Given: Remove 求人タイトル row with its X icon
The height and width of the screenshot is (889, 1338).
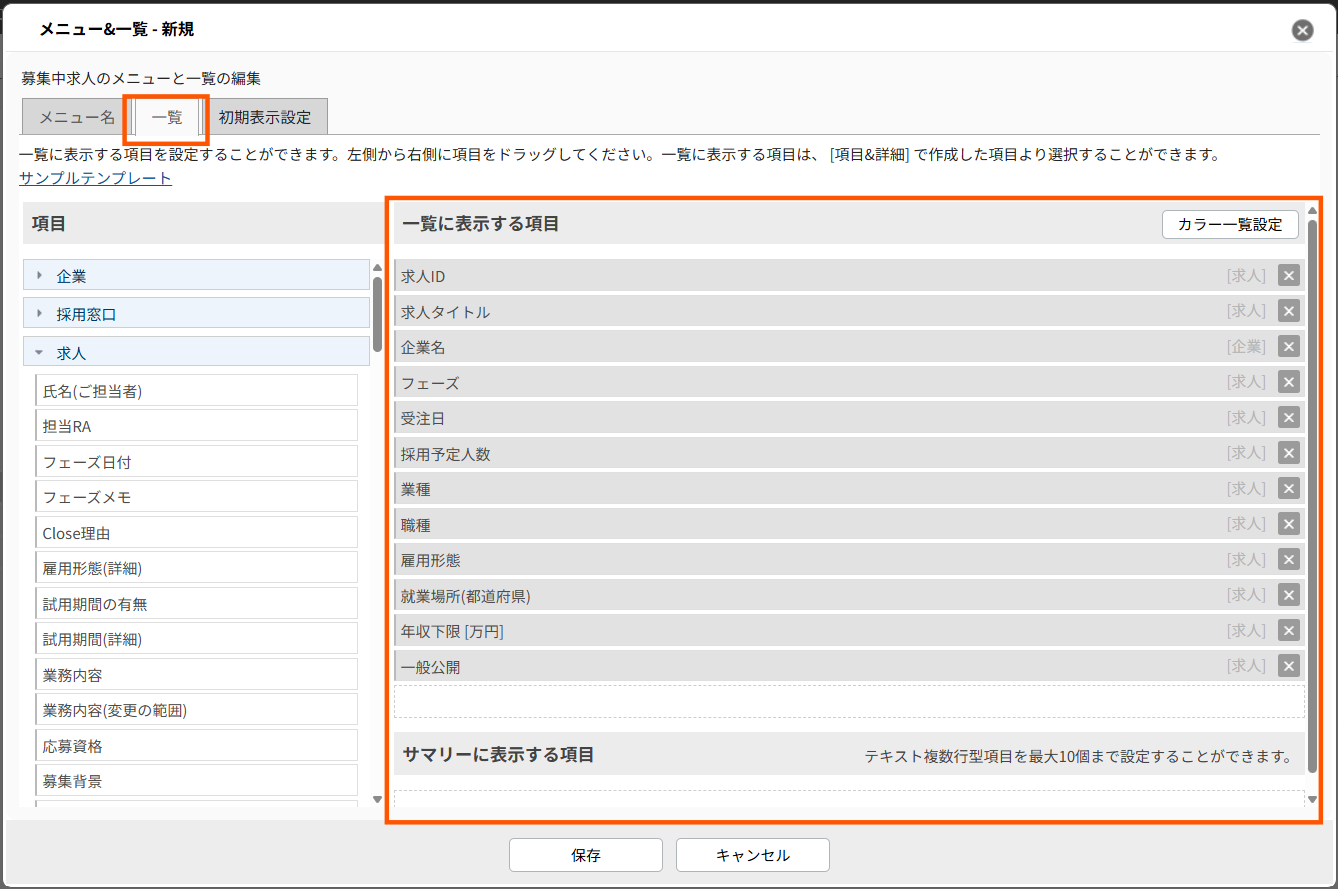Looking at the screenshot, I should point(1289,311).
